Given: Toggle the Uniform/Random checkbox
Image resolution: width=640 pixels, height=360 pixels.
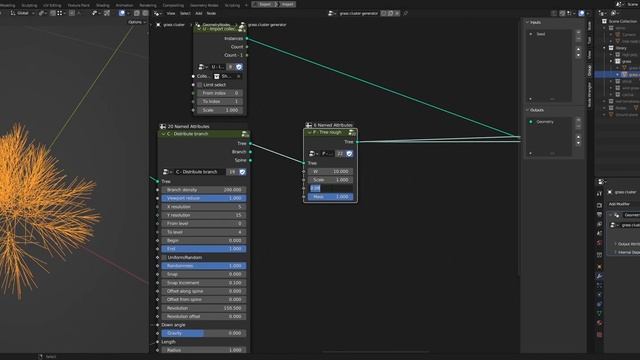Looking at the screenshot, I should (x=164, y=258).
